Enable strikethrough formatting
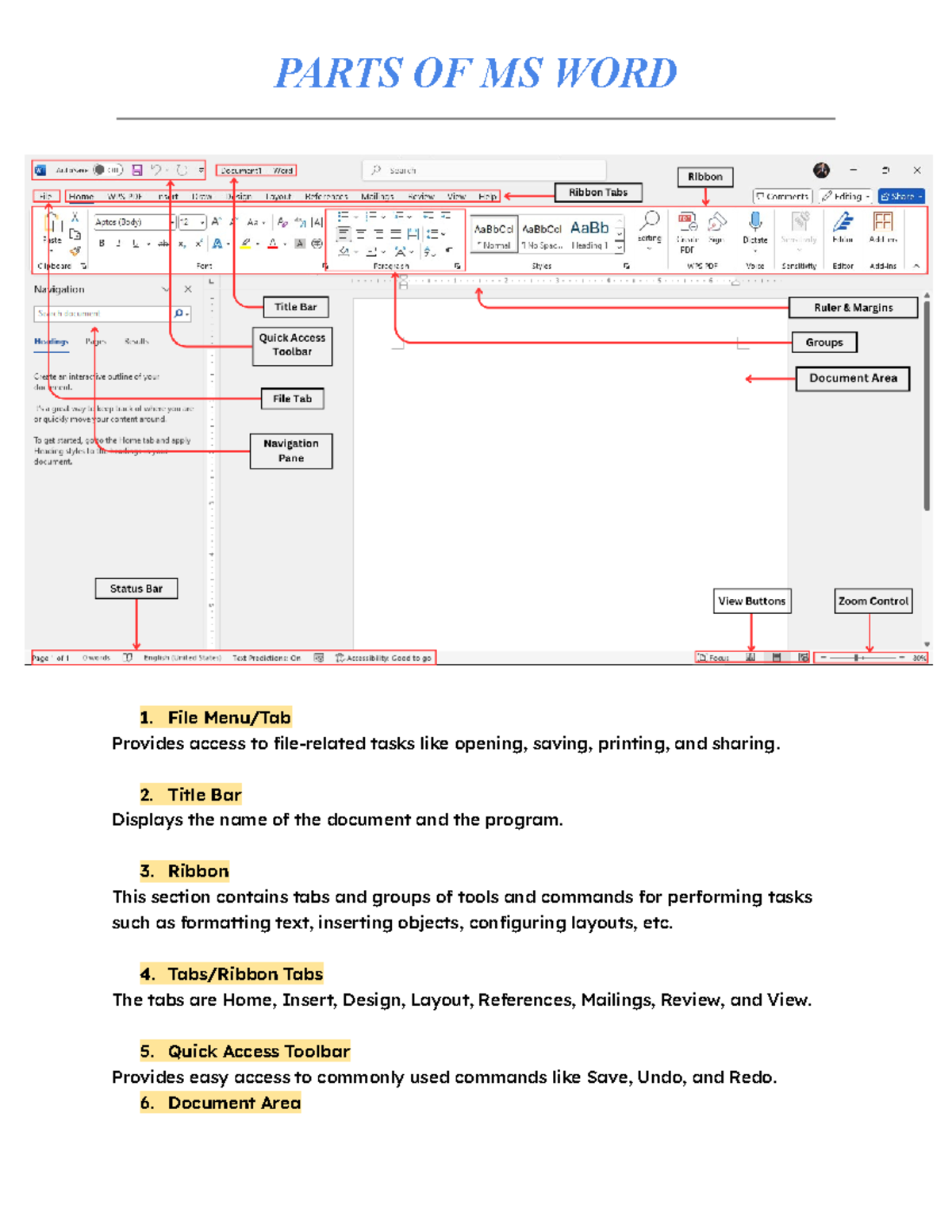This screenshot has height=1232, width=952. click(163, 244)
